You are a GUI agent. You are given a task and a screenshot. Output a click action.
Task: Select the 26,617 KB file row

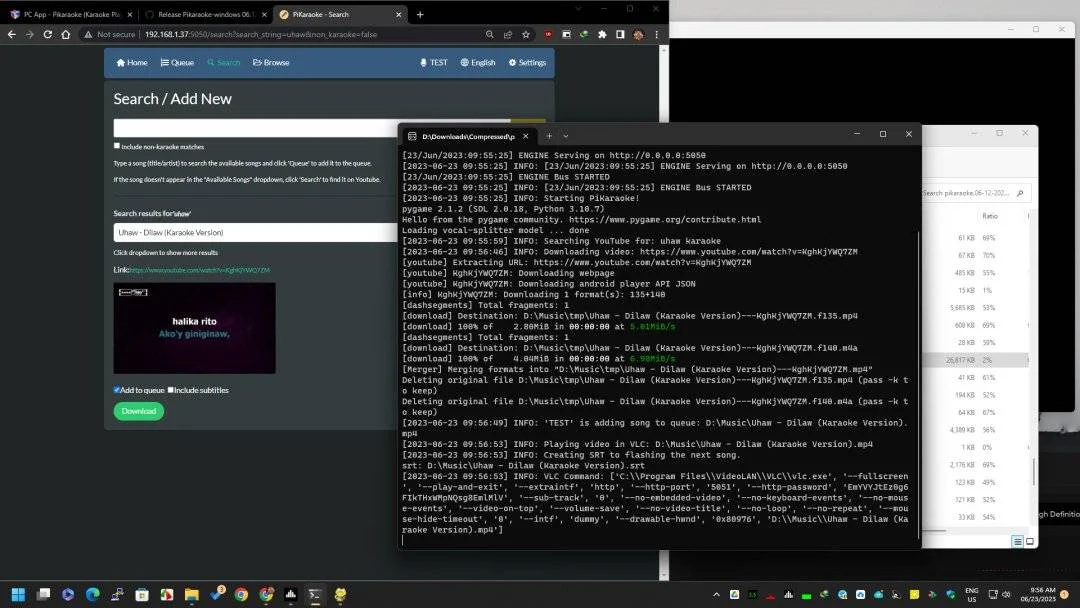tap(977, 360)
